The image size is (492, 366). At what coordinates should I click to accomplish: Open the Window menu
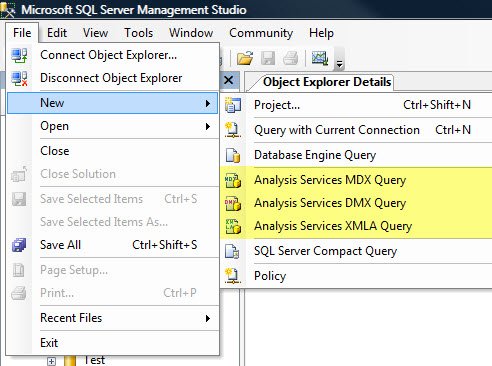(191, 33)
